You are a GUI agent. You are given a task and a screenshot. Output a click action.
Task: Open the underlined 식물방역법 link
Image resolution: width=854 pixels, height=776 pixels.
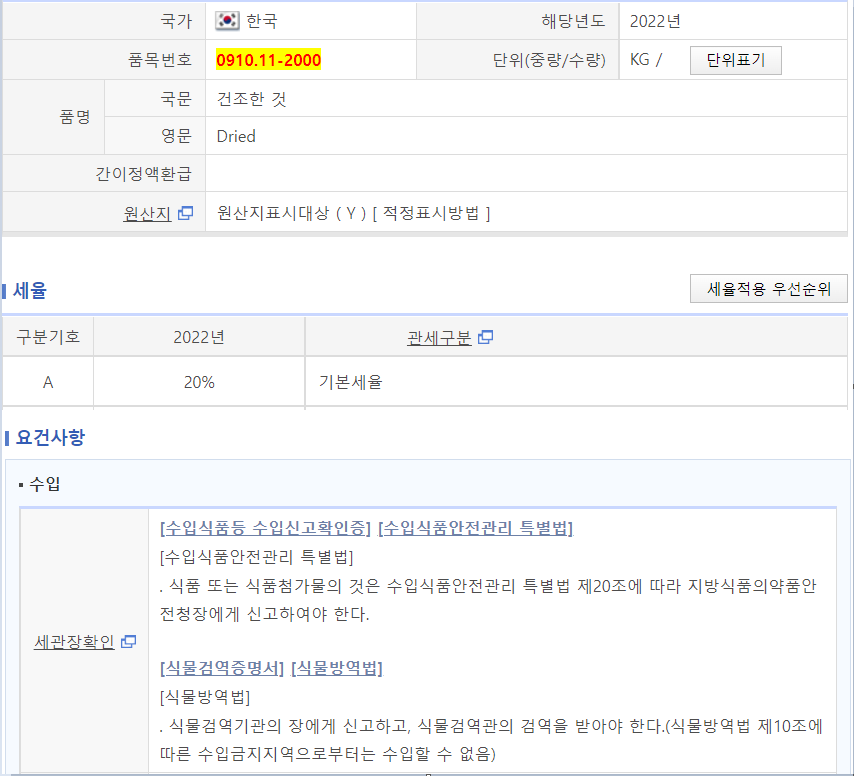[337, 668]
